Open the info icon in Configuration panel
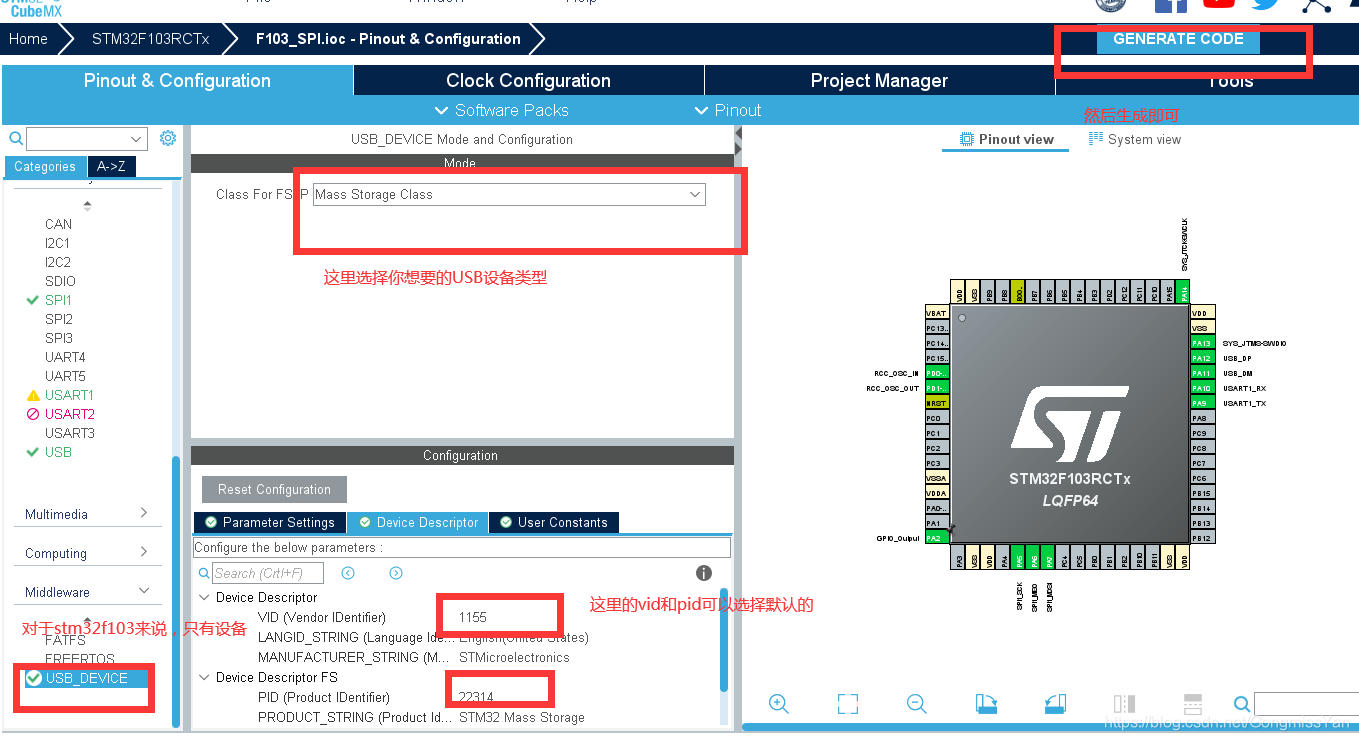Screen dimensions: 1359x741 (704, 573)
